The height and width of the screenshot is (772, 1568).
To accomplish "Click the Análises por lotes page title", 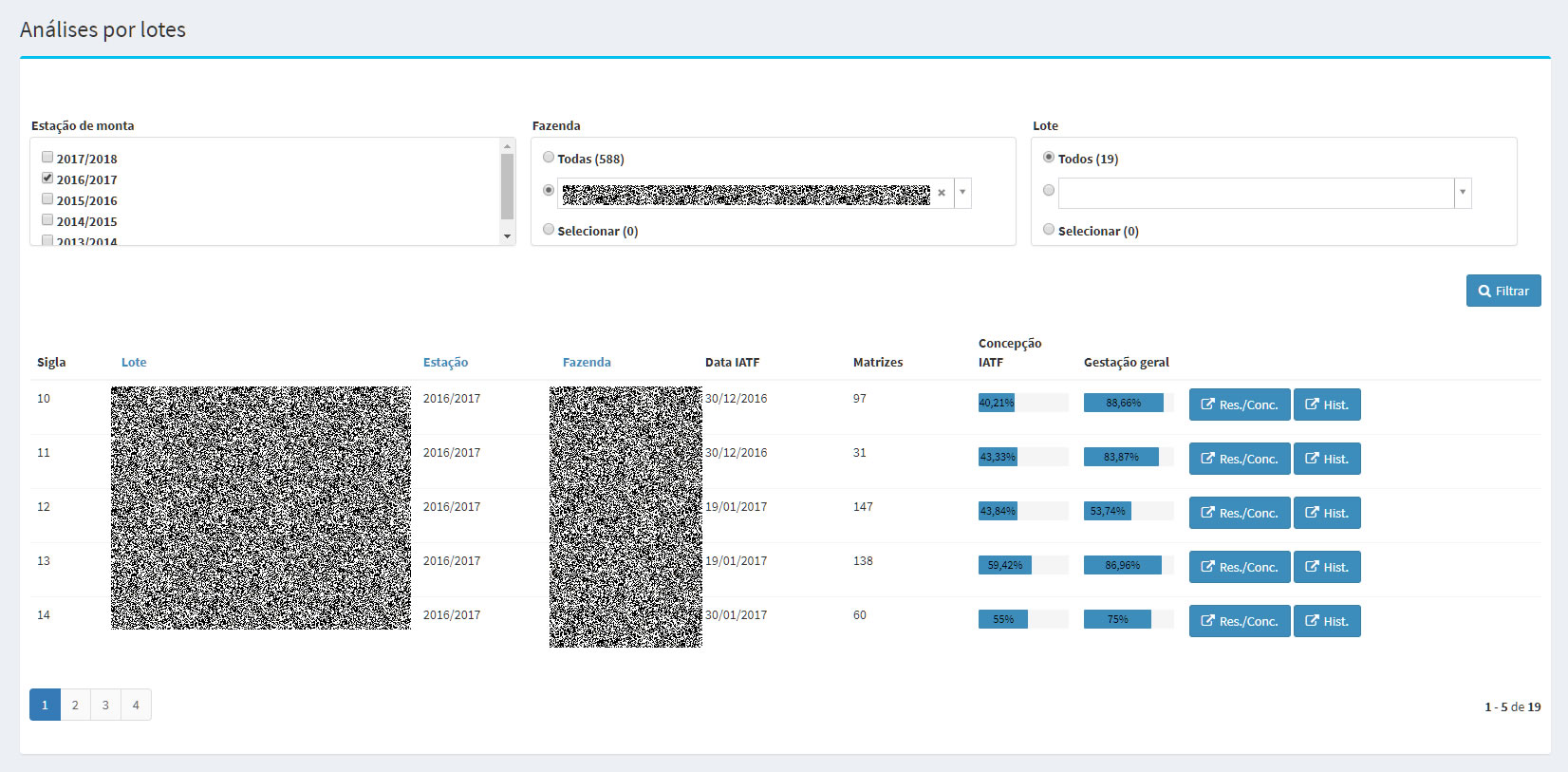I will [103, 29].
